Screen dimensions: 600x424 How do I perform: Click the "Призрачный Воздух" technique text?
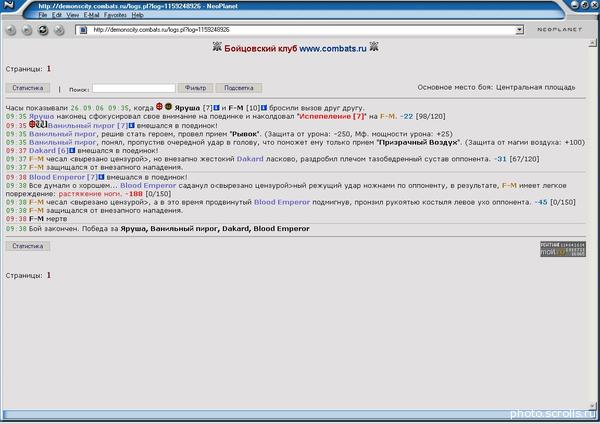[419, 142]
